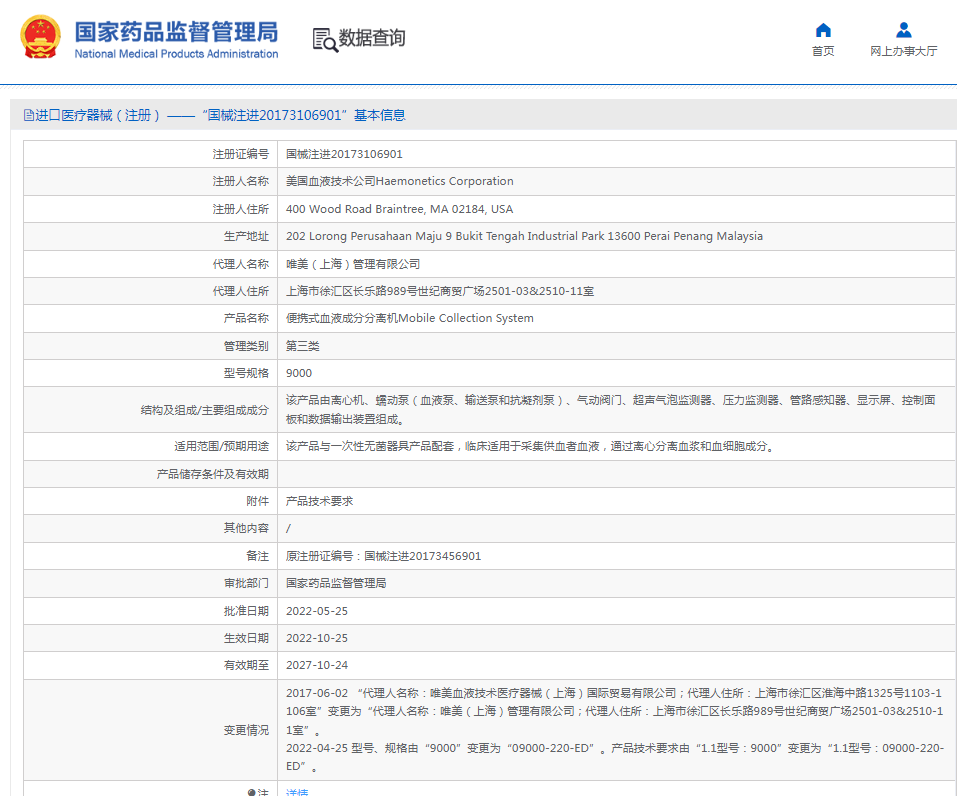
Task: Click registration number value 国械注进20173106901
Action: tap(344, 154)
